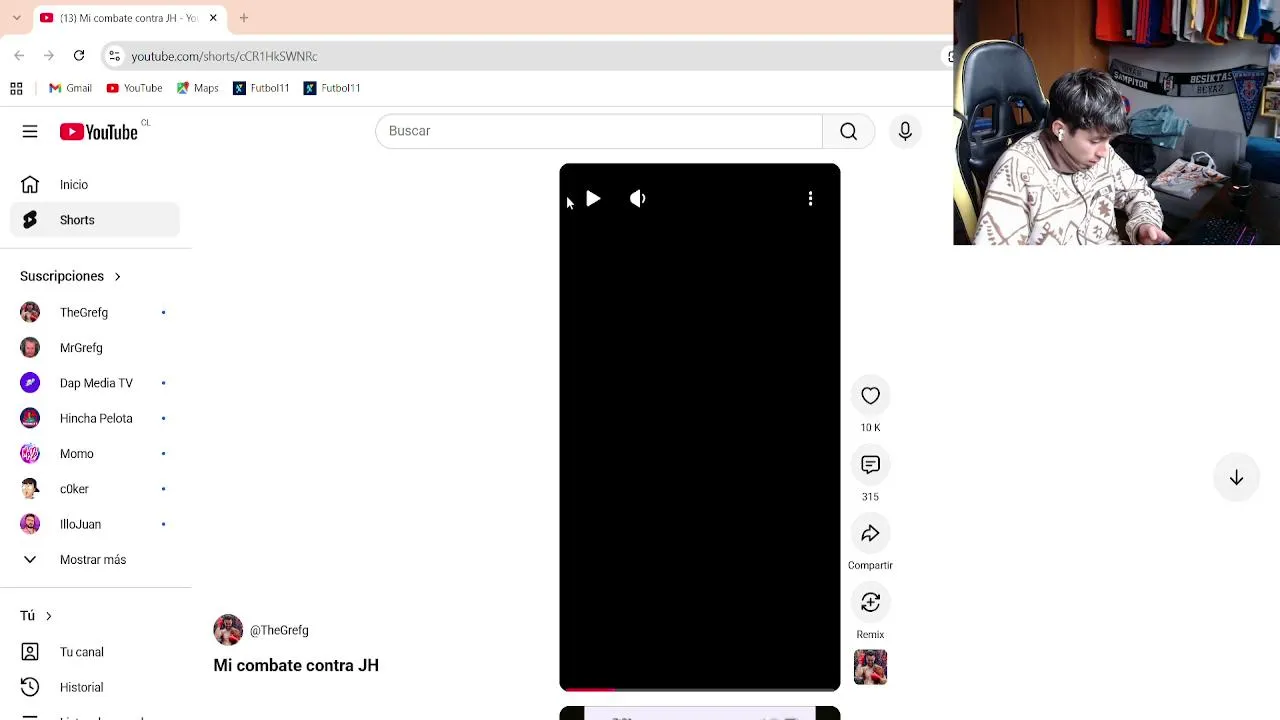This screenshot has height=720, width=1280.
Task: Like the short with the heart icon
Action: point(870,396)
